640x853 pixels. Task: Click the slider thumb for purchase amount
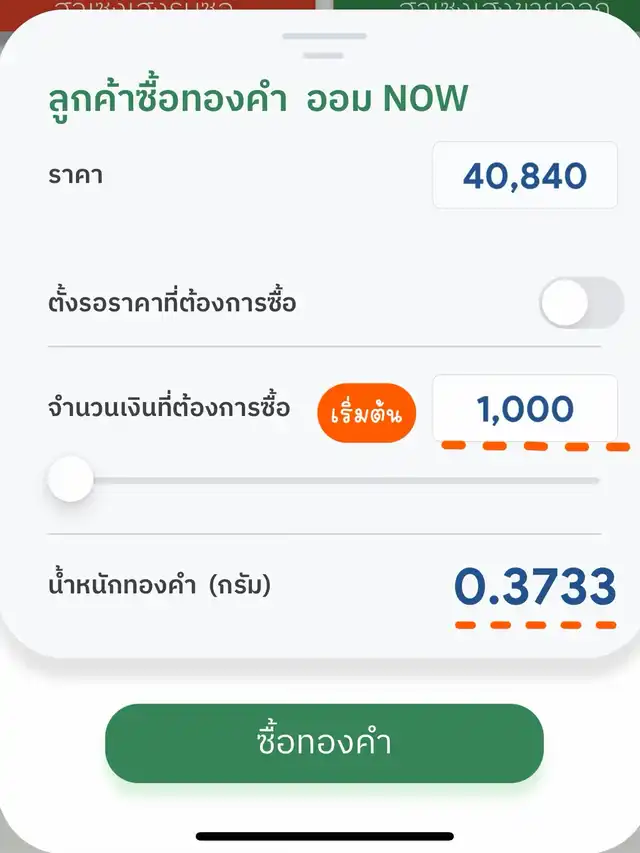pos(71,481)
